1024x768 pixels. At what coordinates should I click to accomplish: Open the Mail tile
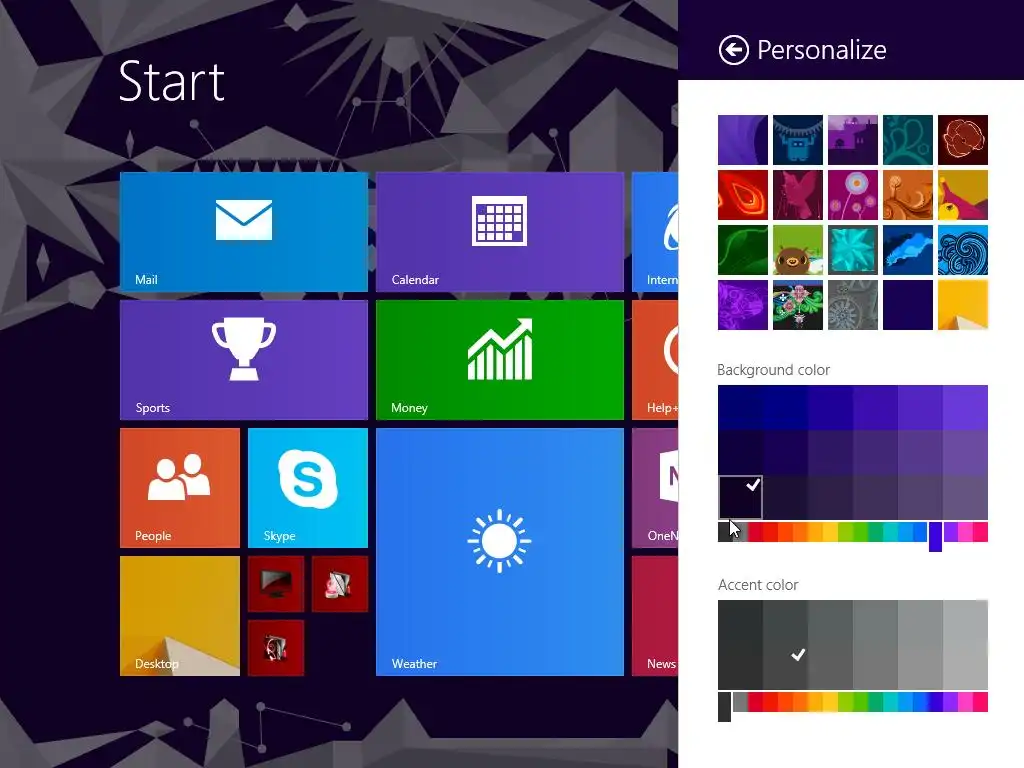244,232
